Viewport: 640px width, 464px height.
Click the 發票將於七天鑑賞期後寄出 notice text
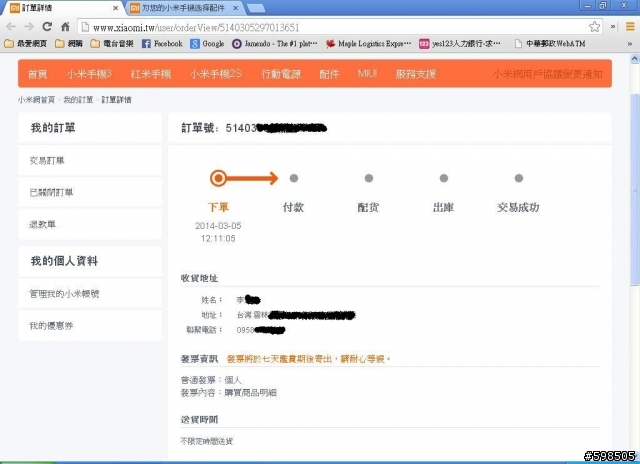309,359
